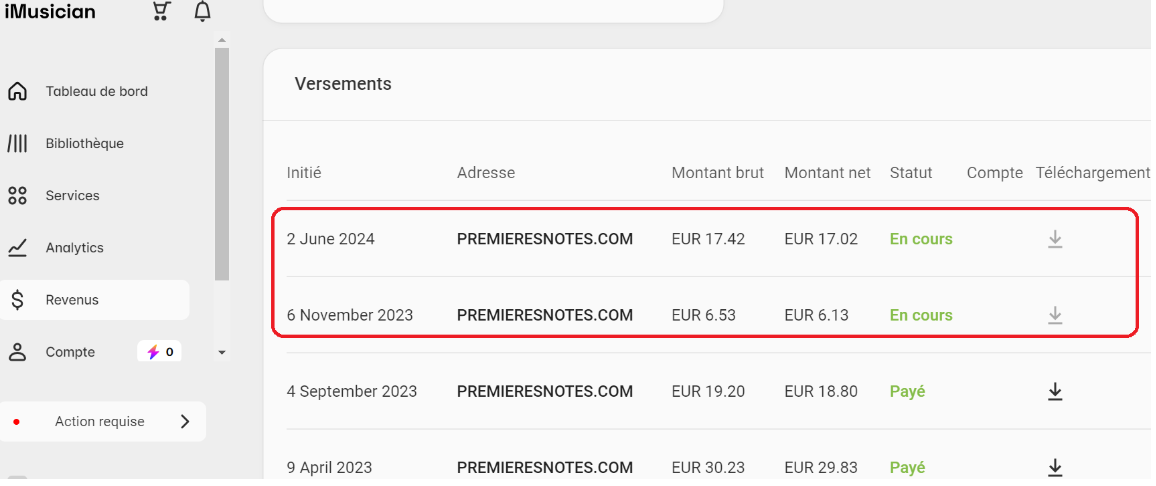Click the Montant net column header
Screen dimensions: 1156x486
pos(827,173)
